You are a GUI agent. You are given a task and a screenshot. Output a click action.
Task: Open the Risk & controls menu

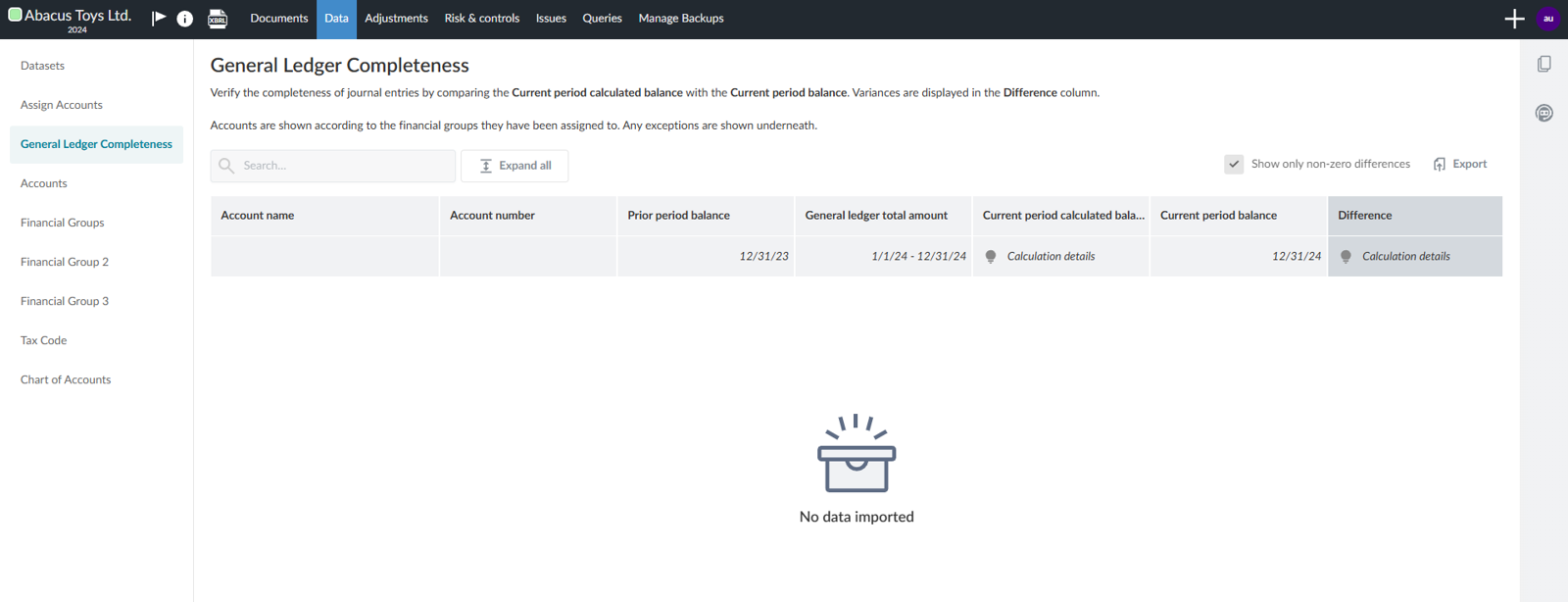tap(481, 19)
